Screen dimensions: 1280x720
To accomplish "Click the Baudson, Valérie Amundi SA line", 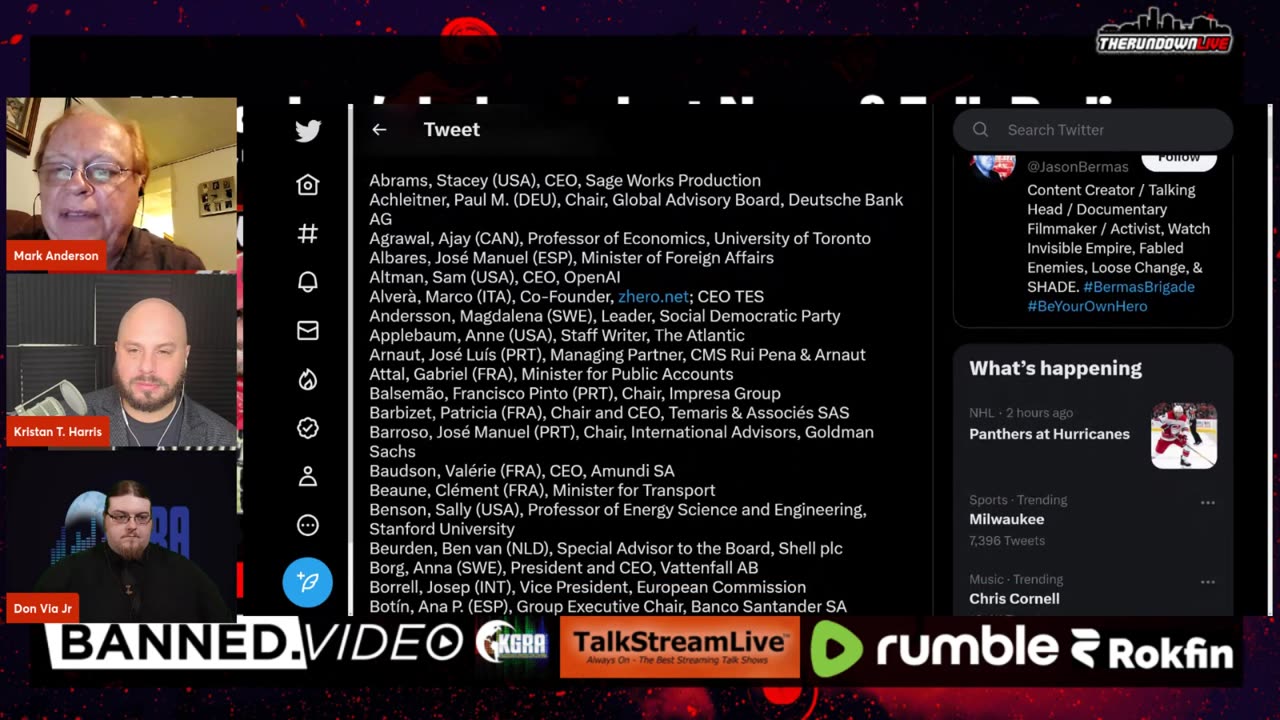I will click(522, 470).
